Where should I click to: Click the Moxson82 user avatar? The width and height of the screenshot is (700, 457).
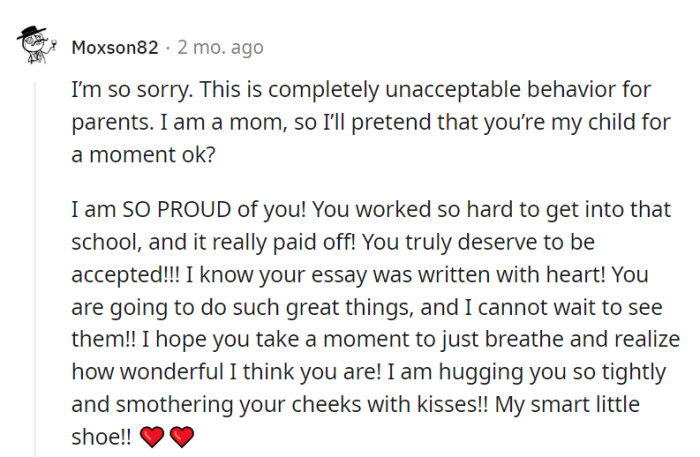point(37,44)
